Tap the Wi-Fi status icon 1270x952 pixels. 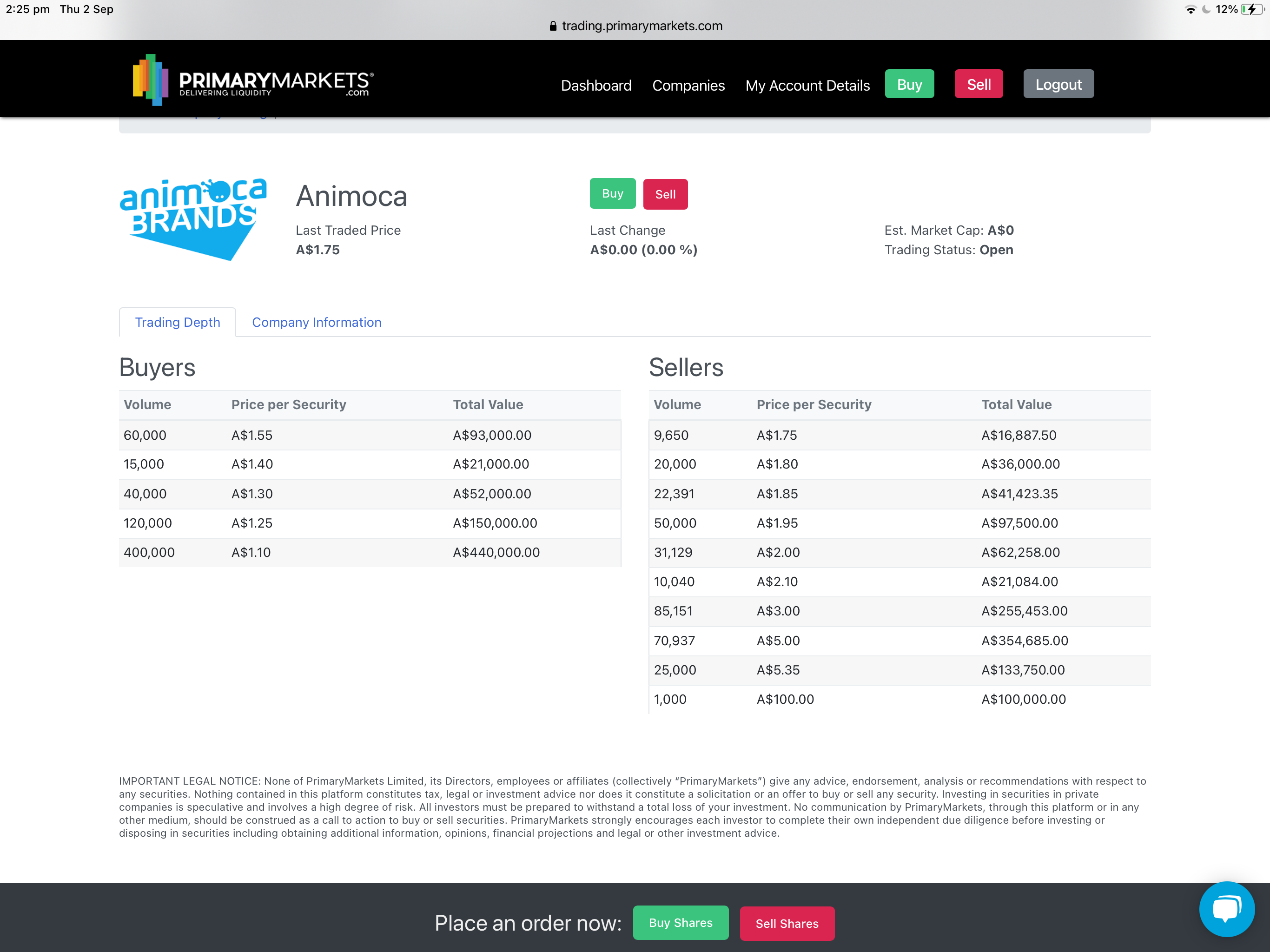click(x=1191, y=9)
